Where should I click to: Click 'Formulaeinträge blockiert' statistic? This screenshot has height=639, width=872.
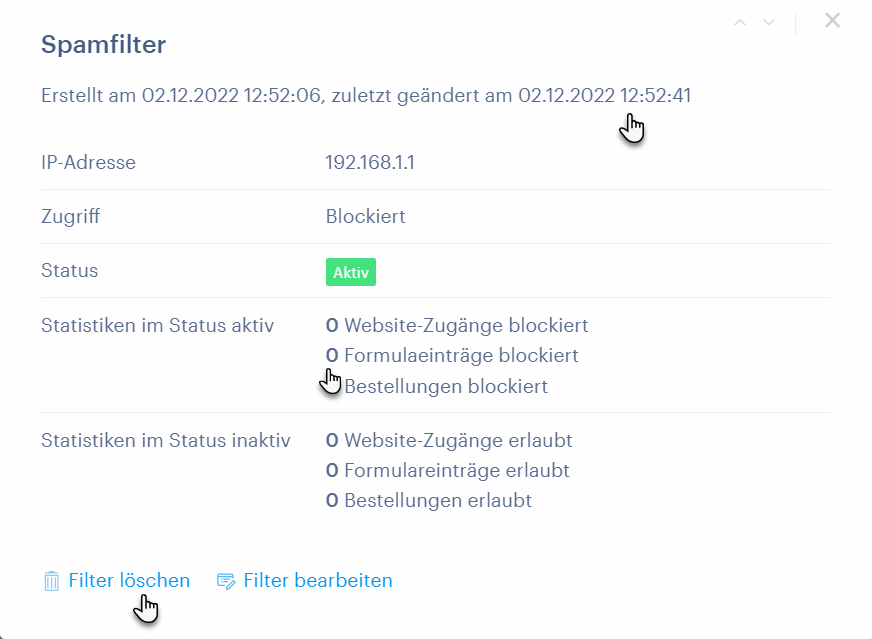point(460,355)
